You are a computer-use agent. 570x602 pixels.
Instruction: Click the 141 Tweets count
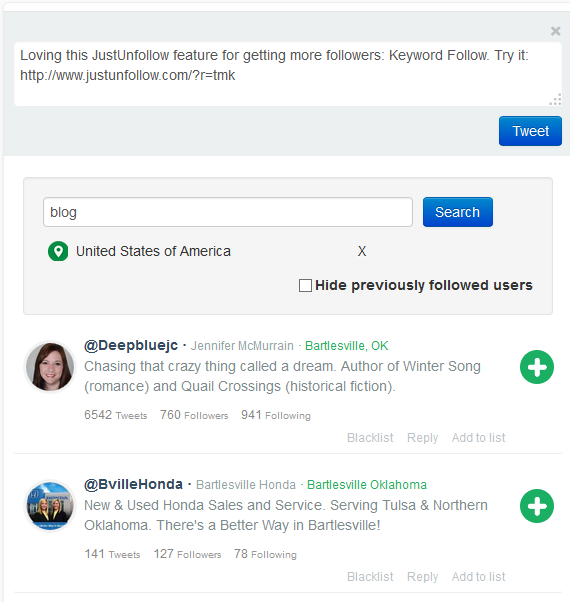pos(112,554)
